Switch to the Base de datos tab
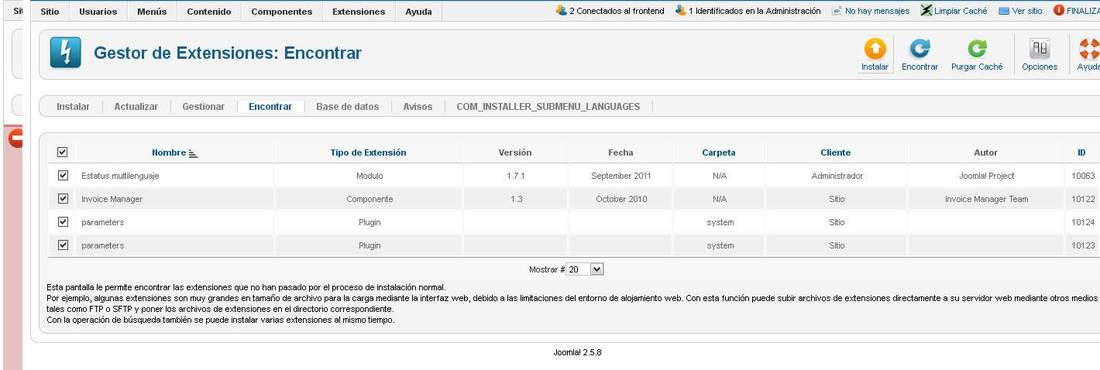The height and width of the screenshot is (370, 1100). coord(347,107)
